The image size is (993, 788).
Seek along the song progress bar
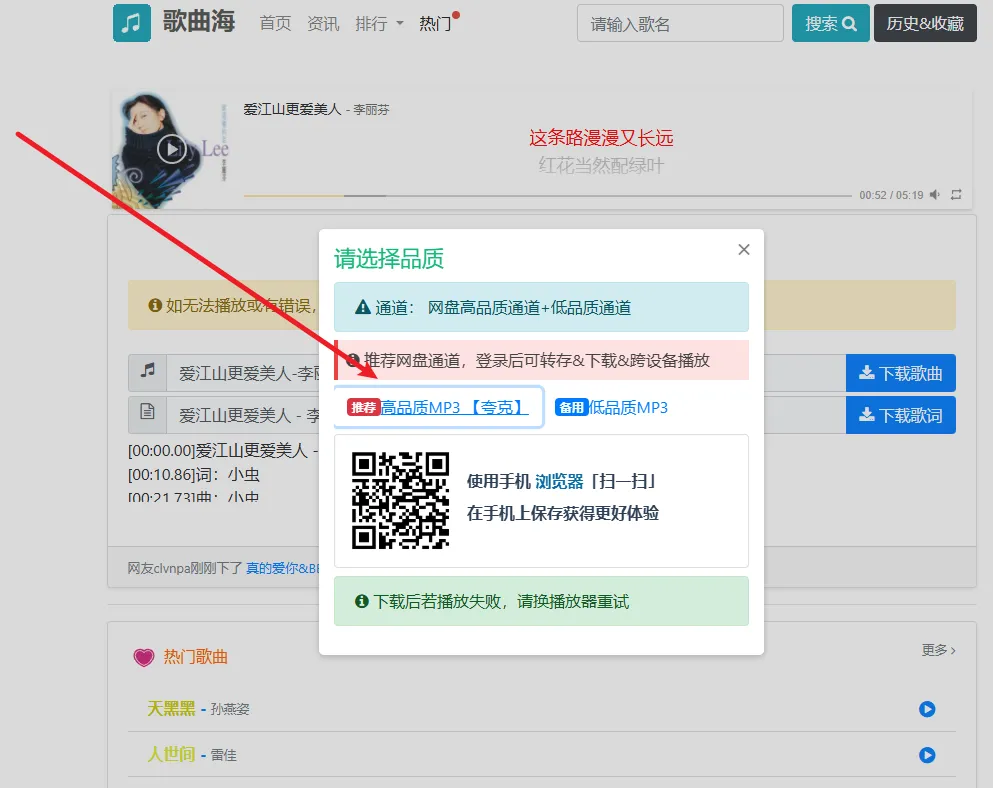click(548, 196)
